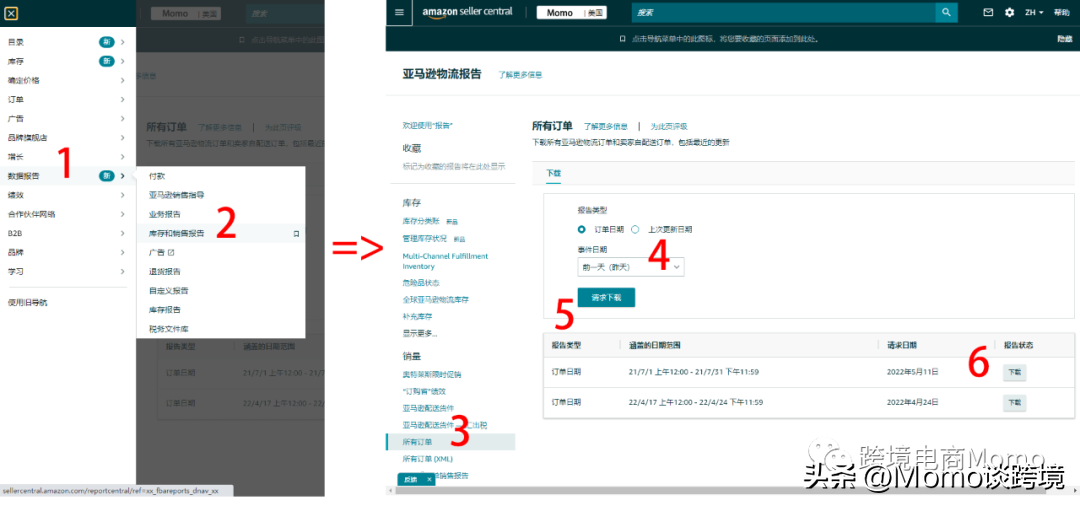Click 隐藏 to hide the notice bar
Screen dimensions: 1080x506
pos(1064,39)
